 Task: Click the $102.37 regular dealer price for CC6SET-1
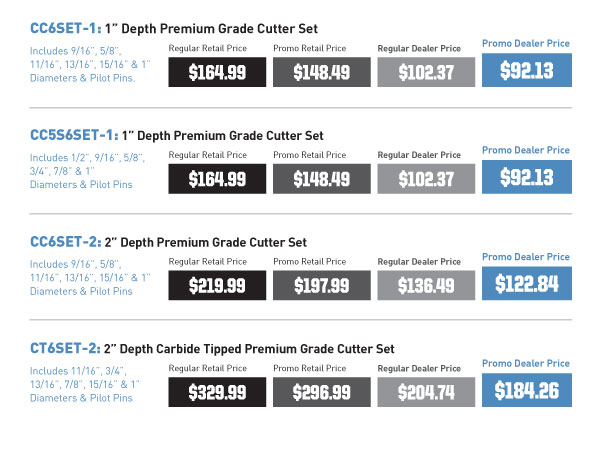(x=426, y=72)
